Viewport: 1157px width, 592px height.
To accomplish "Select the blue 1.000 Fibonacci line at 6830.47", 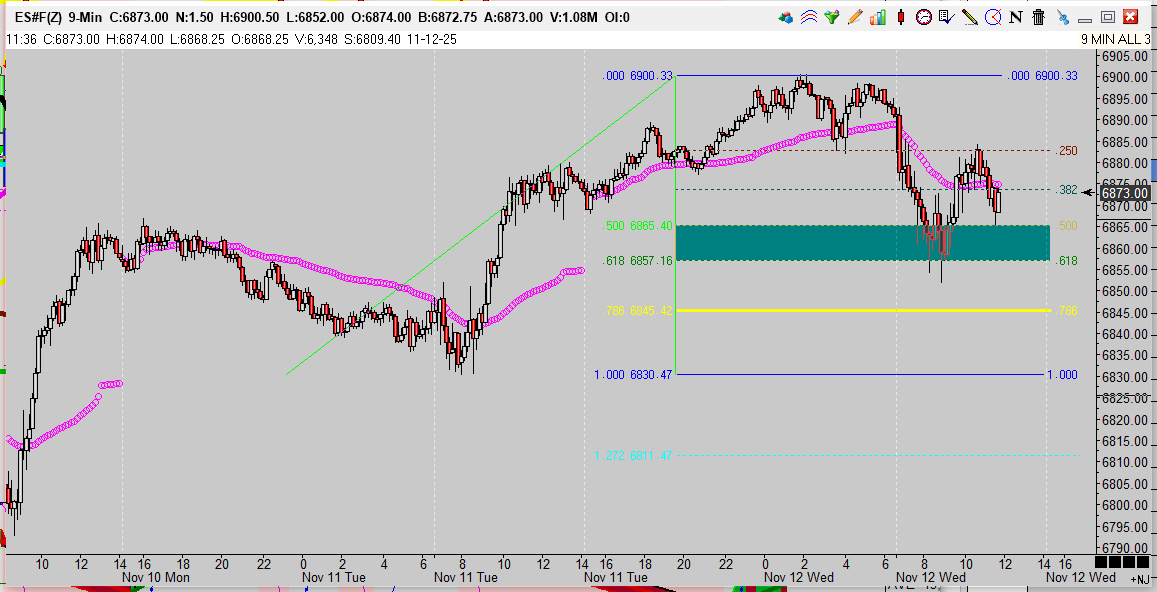I will click(860, 374).
